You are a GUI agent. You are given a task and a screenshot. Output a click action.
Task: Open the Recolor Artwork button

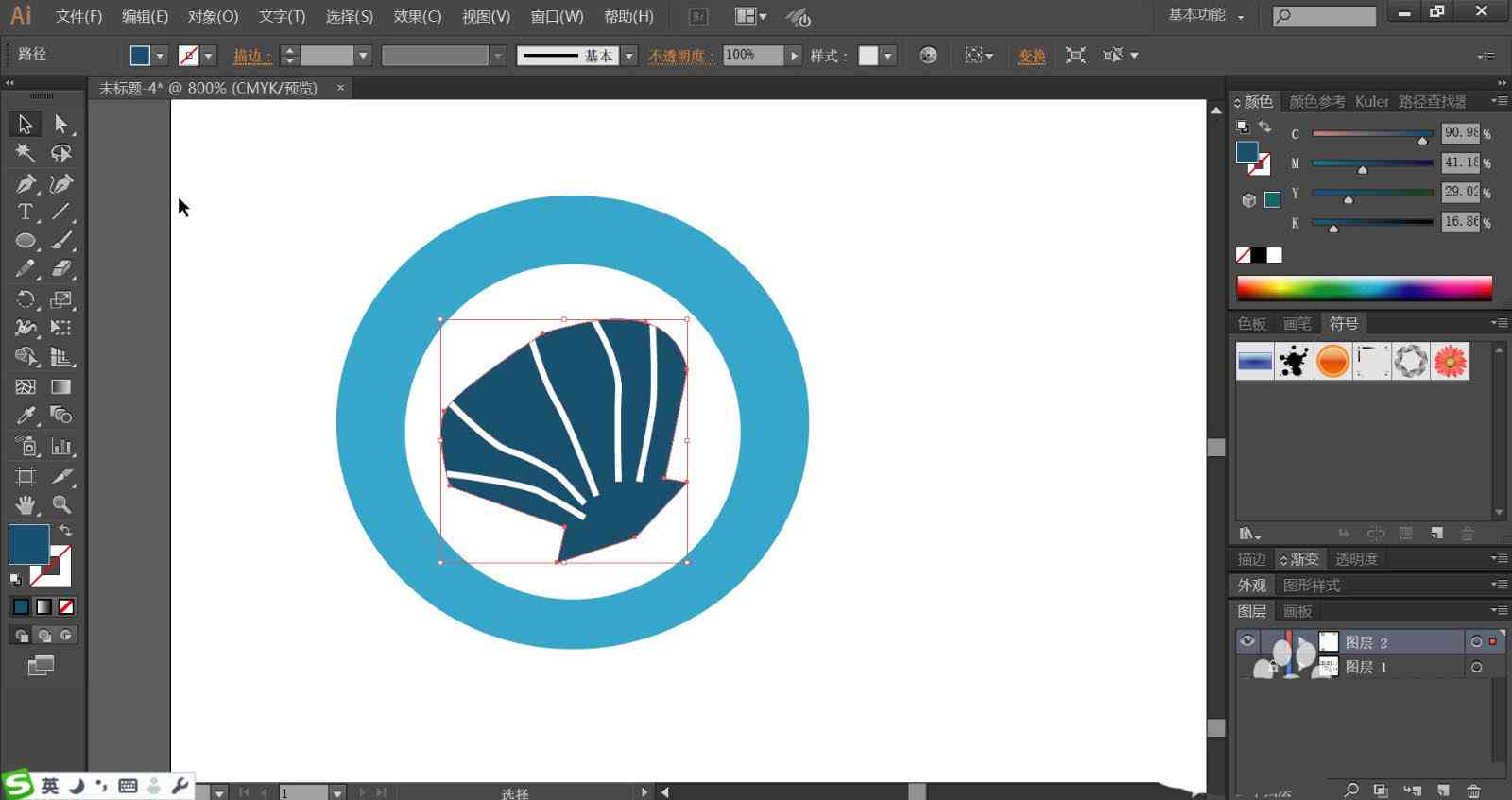pyautogui.click(x=928, y=56)
